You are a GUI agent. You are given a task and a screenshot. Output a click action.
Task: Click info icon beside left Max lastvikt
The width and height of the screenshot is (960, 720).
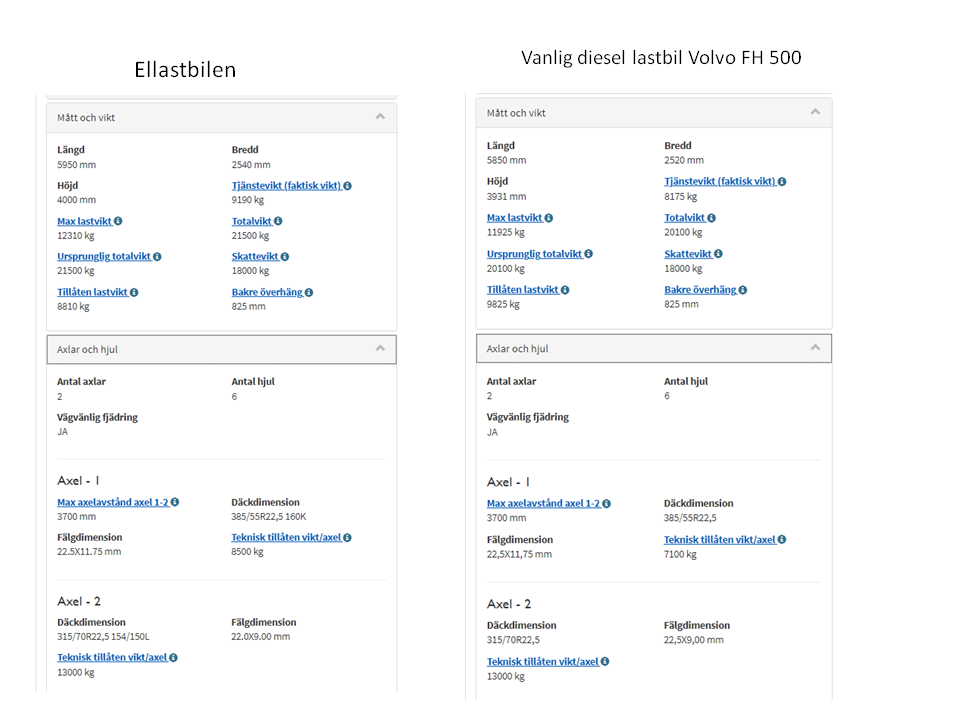coord(118,221)
